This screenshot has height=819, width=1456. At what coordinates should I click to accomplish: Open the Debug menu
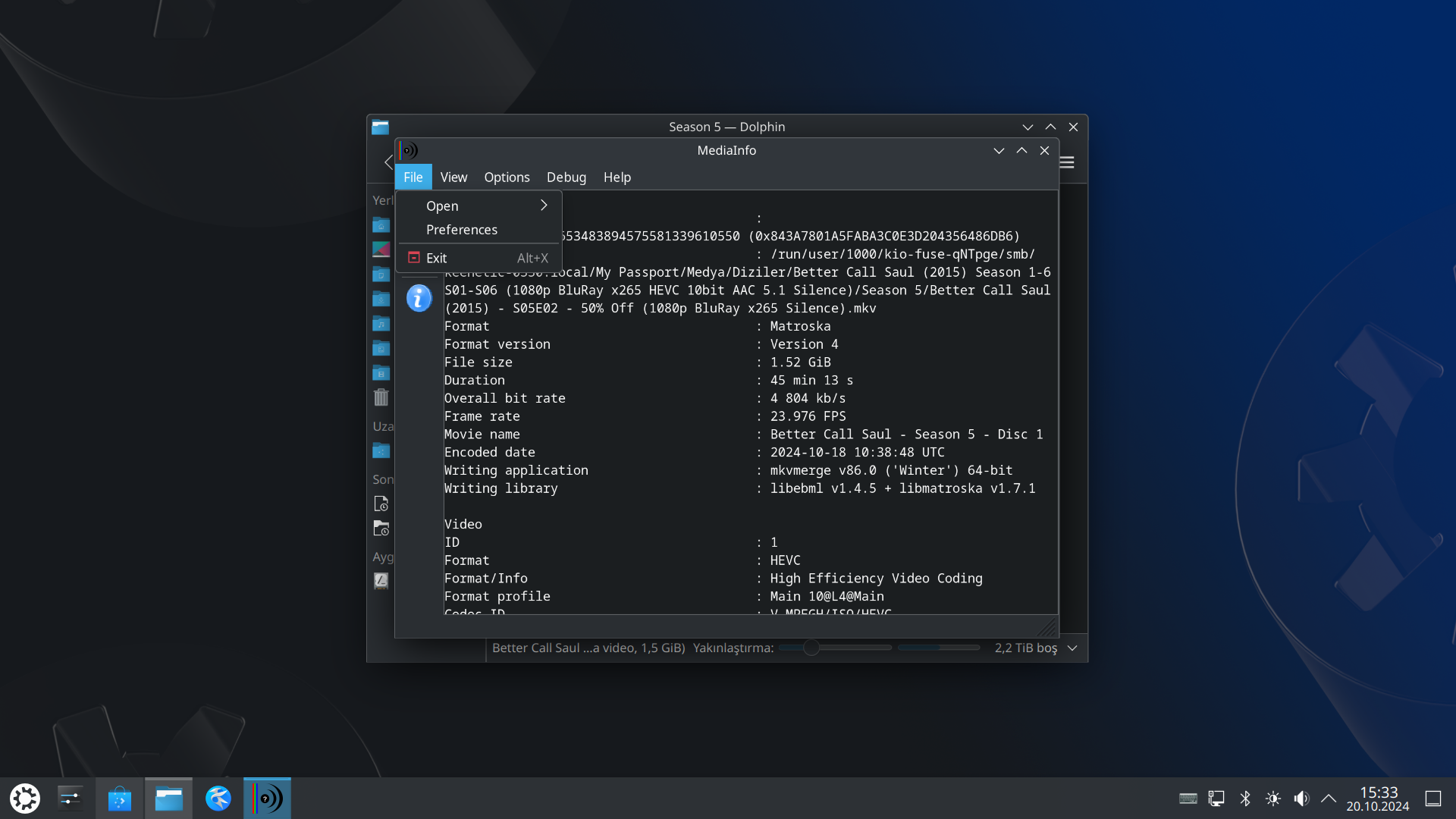tap(566, 177)
